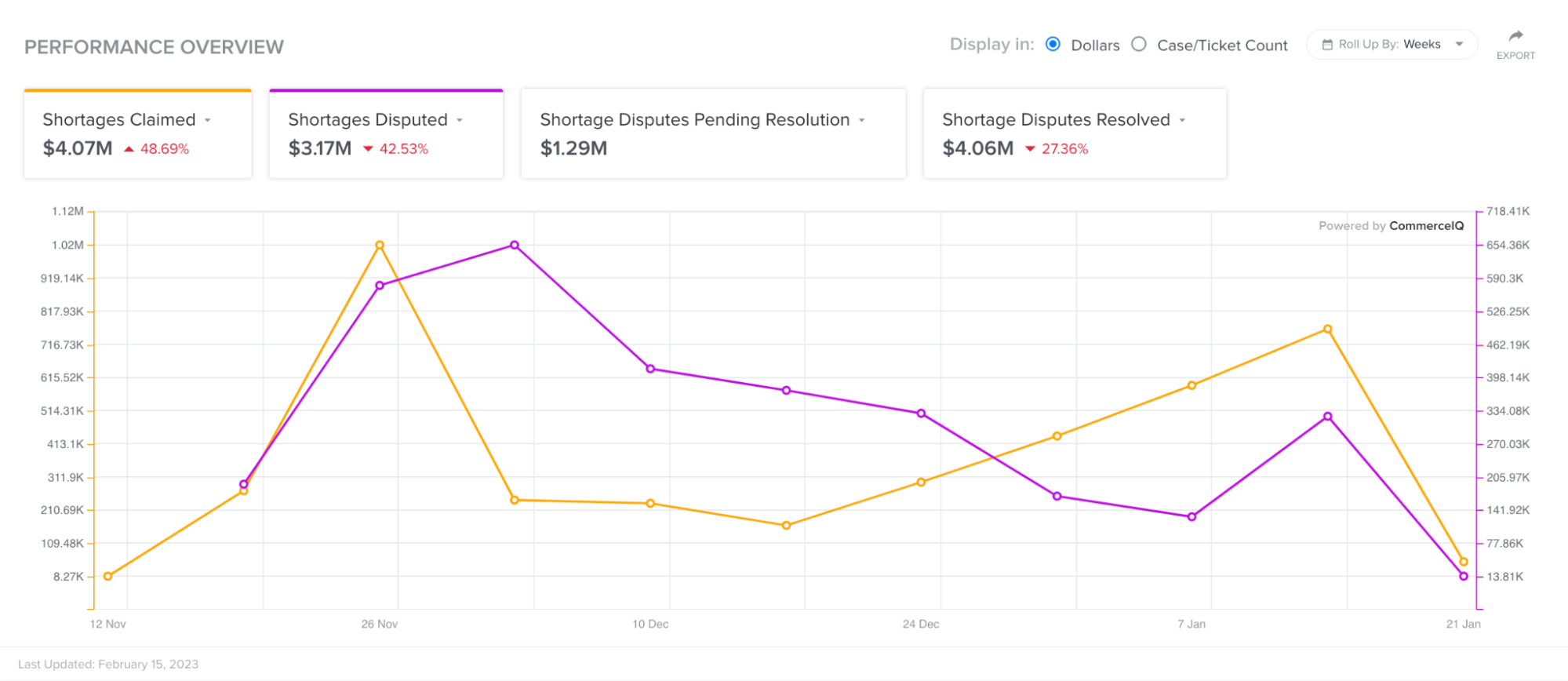Image resolution: width=1568 pixels, height=681 pixels.
Task: Click the purple peak data point after 26 Nov
Action: (x=515, y=246)
